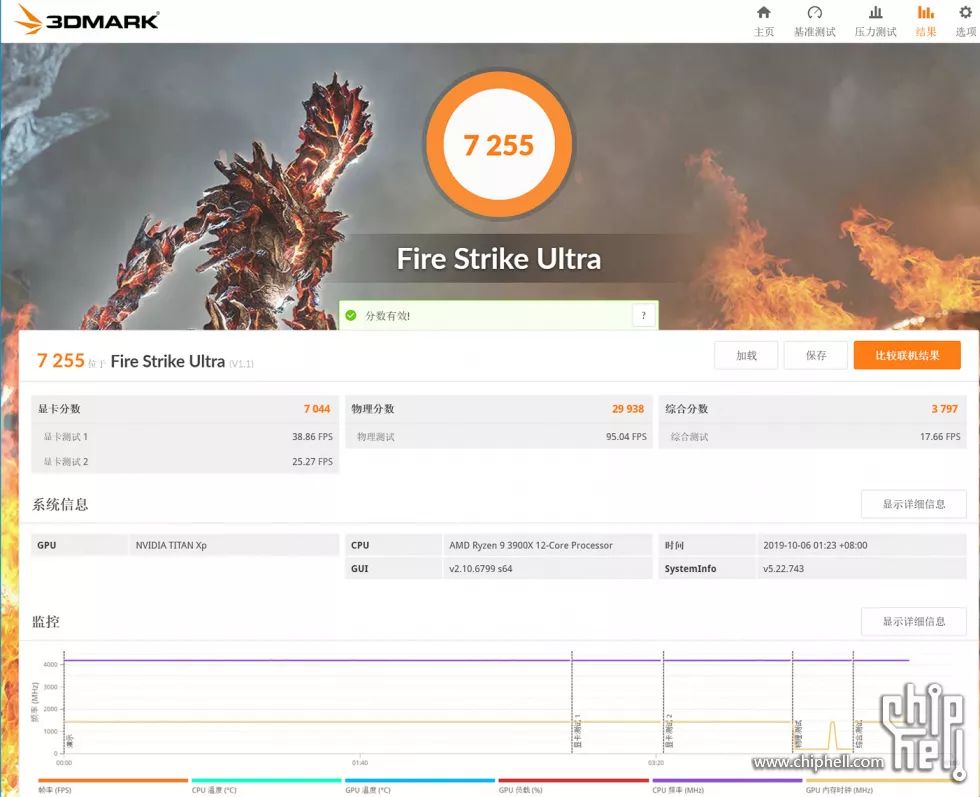The height and width of the screenshot is (797, 980).
Task: Click the 3DMark logo
Action: pyautogui.click(x=86, y=19)
